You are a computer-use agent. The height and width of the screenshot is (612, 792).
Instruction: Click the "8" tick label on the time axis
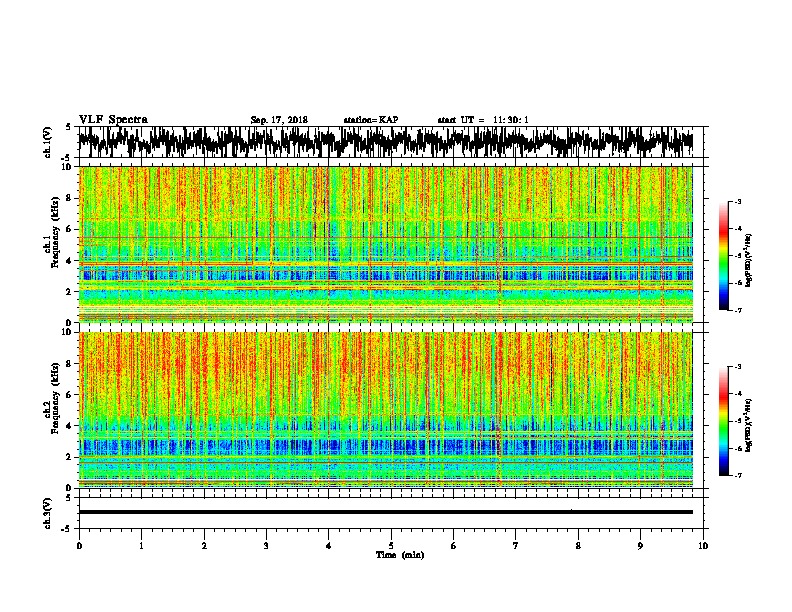coord(578,546)
